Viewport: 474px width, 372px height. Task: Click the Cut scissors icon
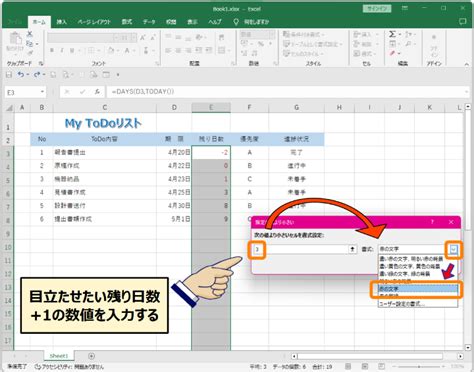click(30, 34)
